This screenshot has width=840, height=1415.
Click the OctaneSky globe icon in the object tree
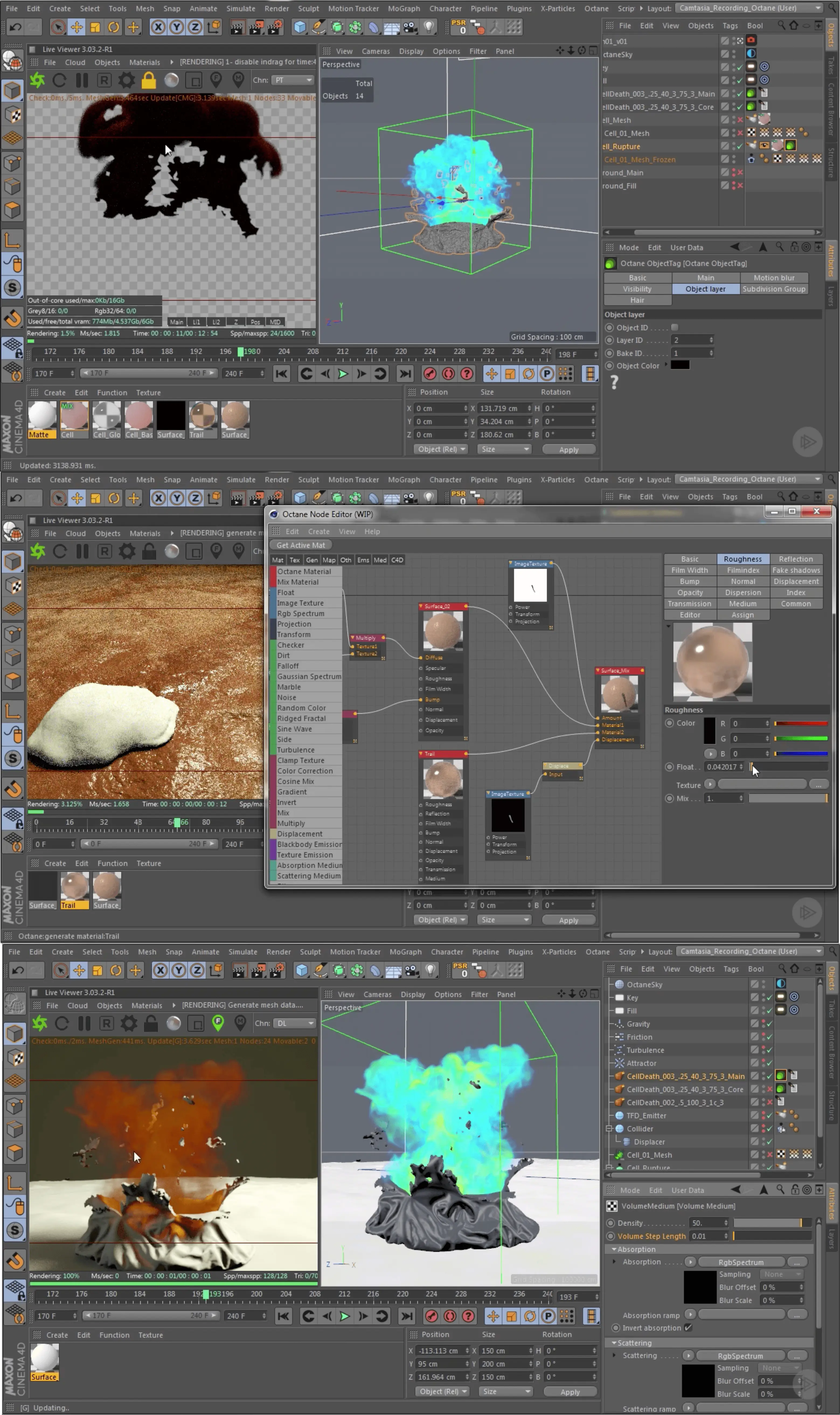[619, 984]
